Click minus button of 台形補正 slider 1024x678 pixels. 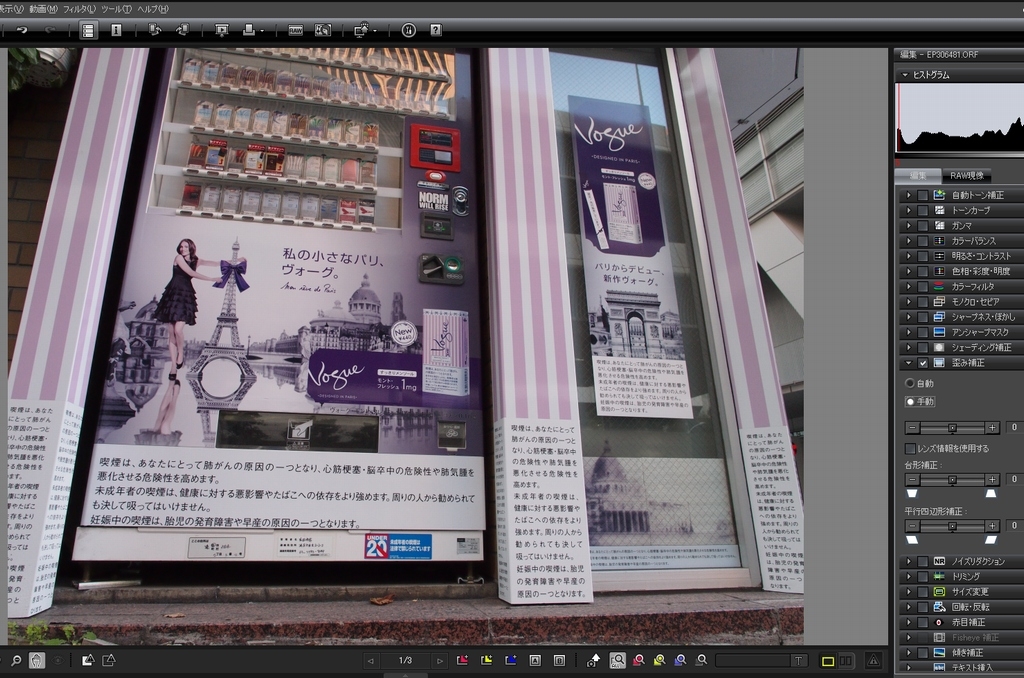click(x=912, y=480)
